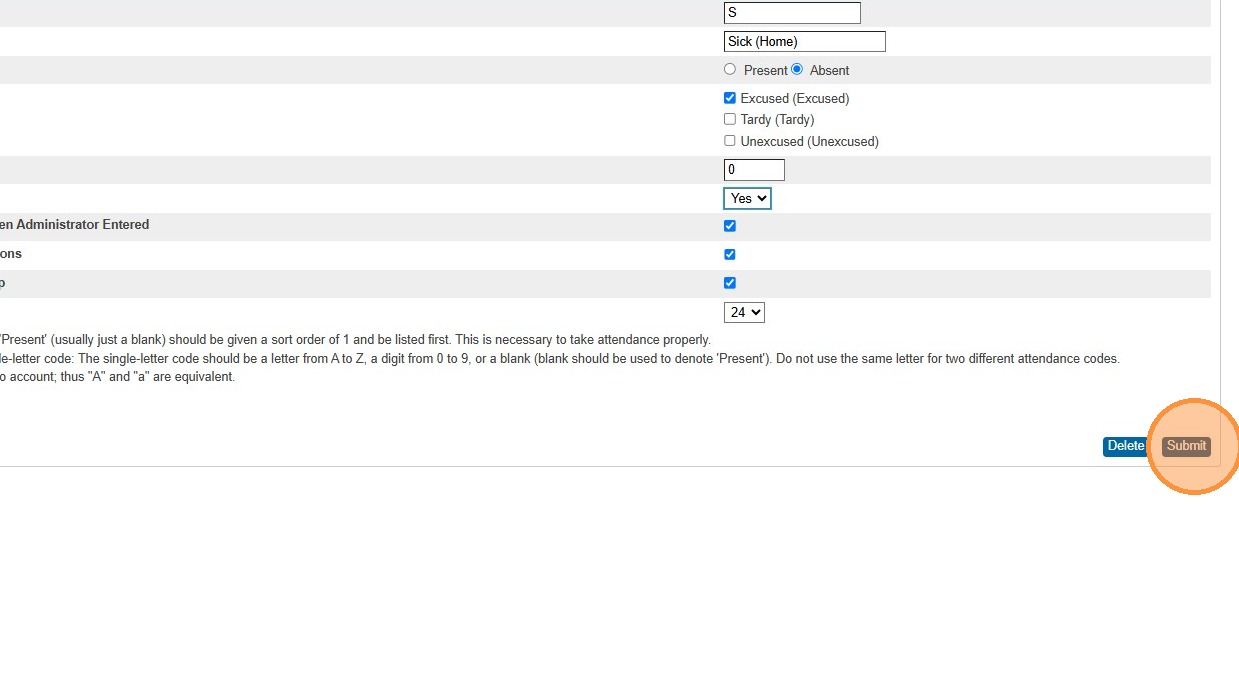Click the Submit button
Viewport: 1239px width, 693px height.
coord(1186,446)
